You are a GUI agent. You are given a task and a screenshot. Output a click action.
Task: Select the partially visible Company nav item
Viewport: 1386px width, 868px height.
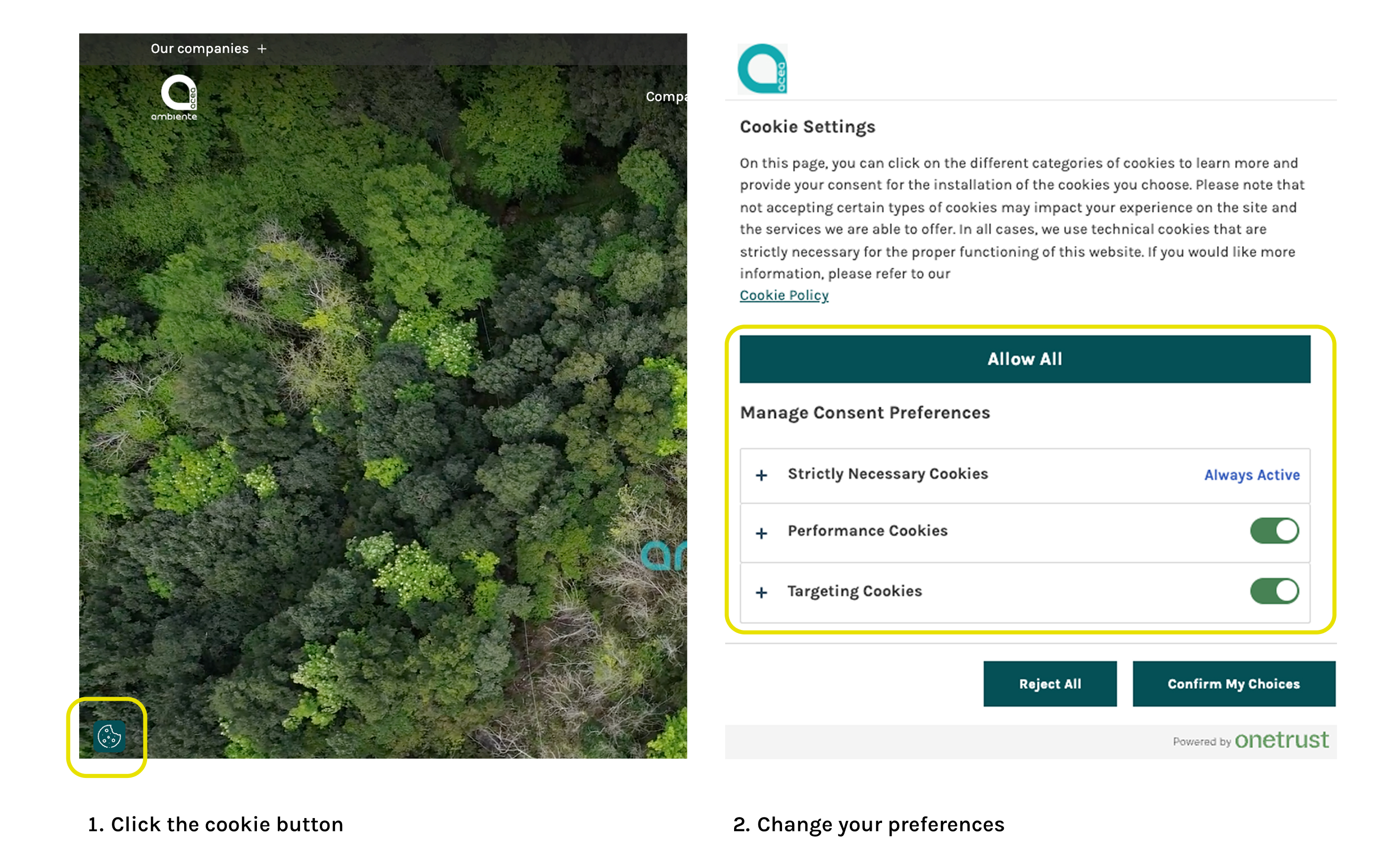[x=665, y=96]
